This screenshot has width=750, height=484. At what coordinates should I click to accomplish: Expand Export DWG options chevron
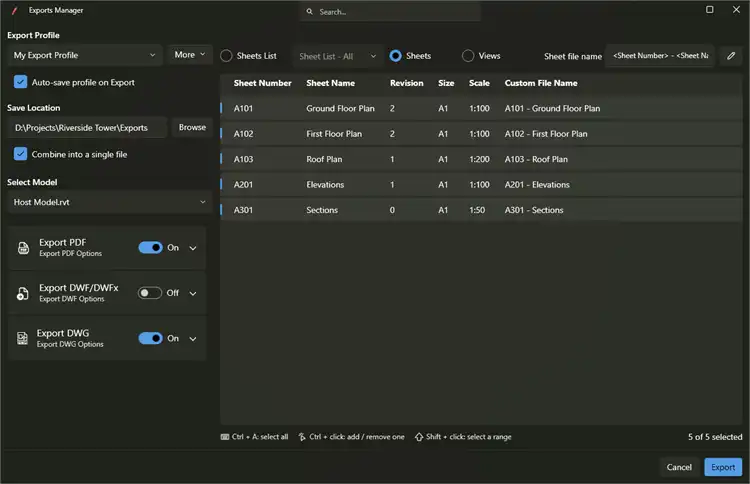193,339
